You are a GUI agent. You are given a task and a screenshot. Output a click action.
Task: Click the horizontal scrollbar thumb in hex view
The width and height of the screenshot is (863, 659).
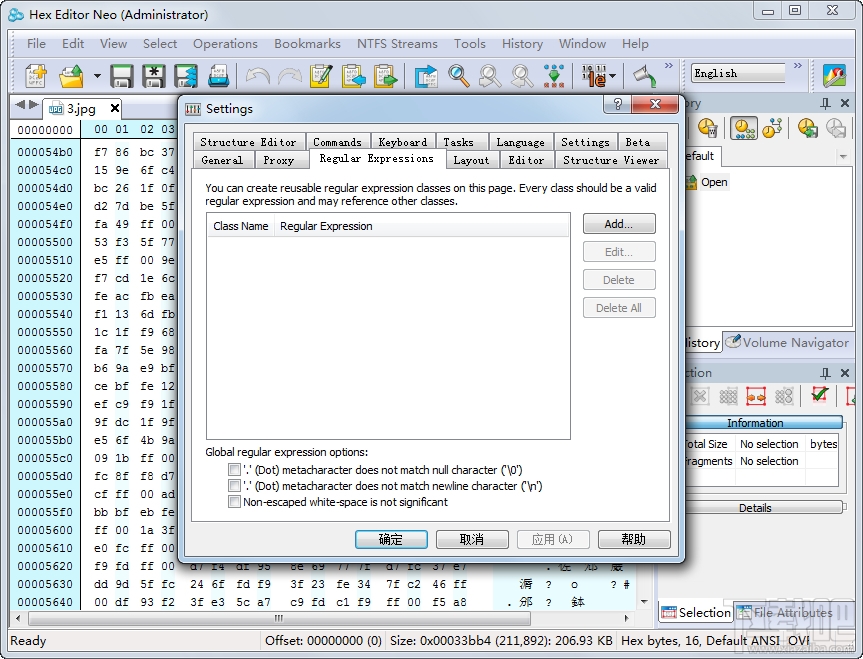coord(279,618)
